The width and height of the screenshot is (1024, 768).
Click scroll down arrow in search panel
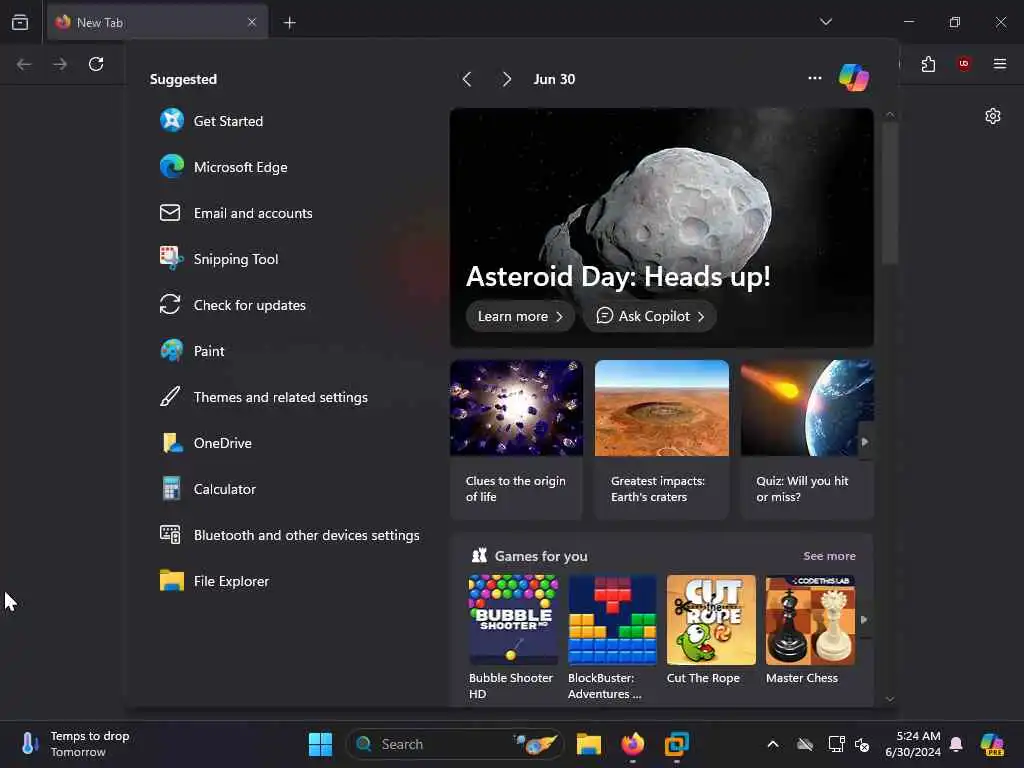click(x=889, y=698)
